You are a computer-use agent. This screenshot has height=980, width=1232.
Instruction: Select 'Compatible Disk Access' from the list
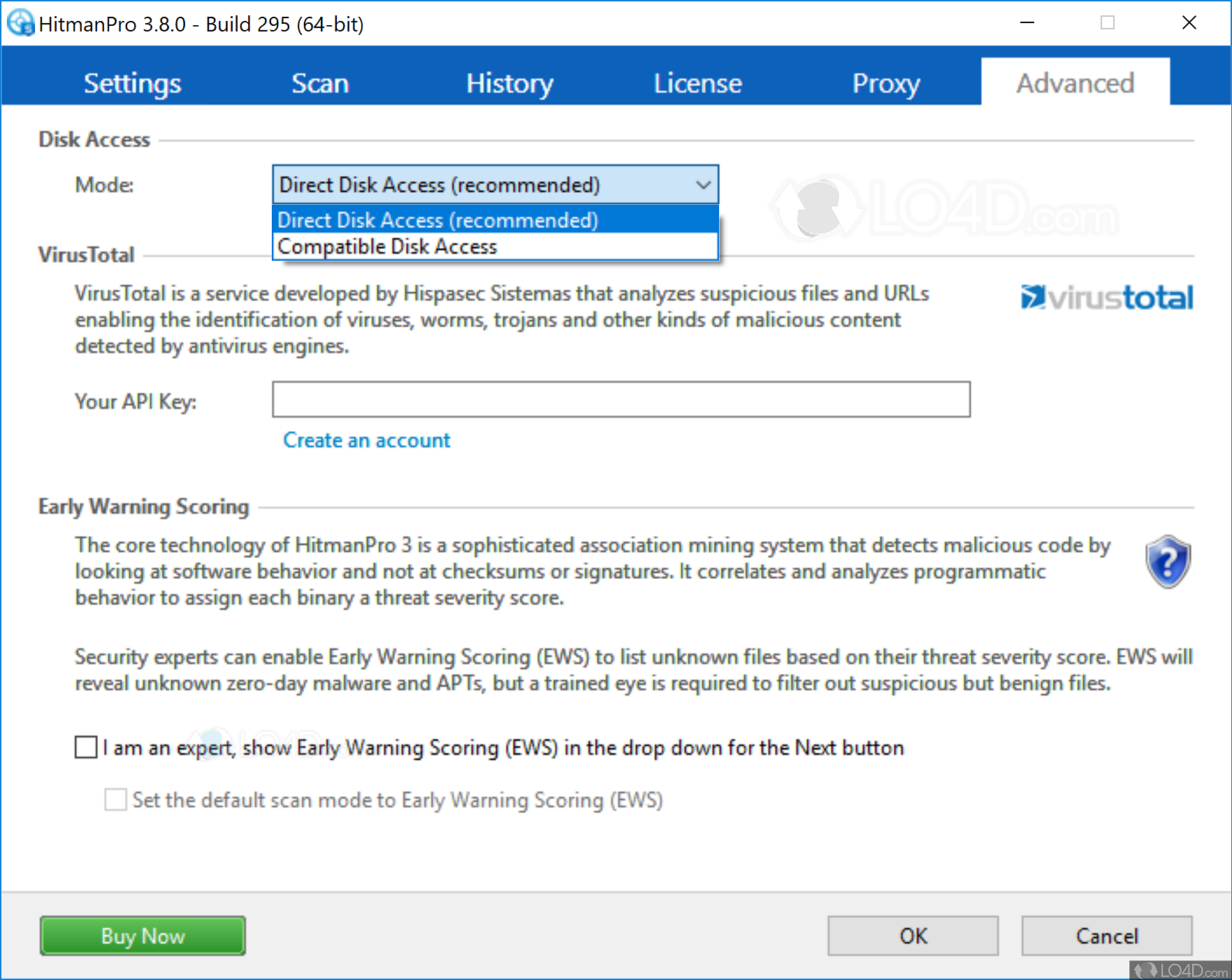(x=387, y=247)
